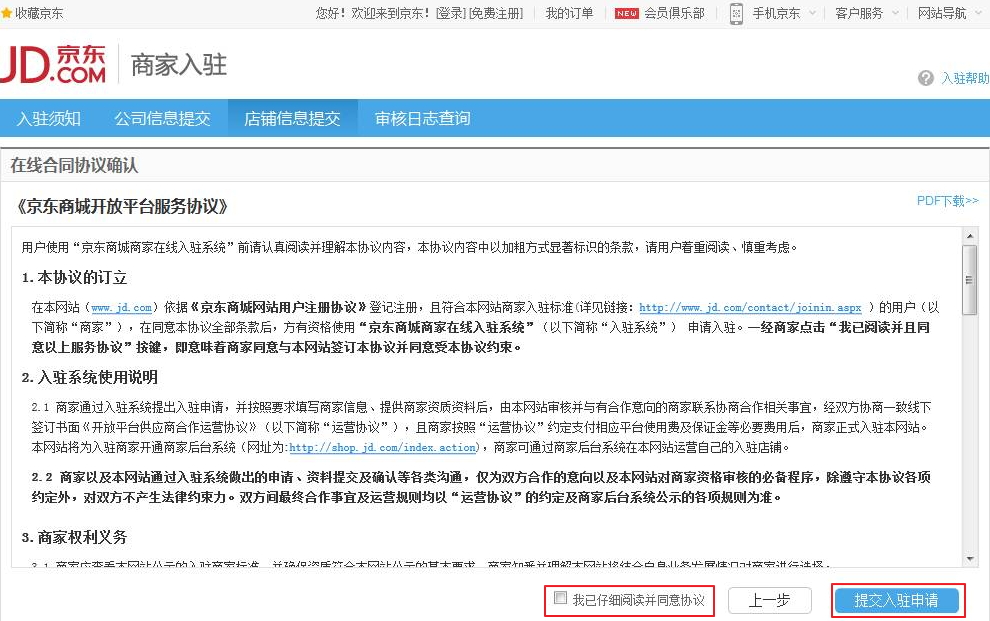Click the 《京东商城开放平台服务协议》 title

(121, 206)
